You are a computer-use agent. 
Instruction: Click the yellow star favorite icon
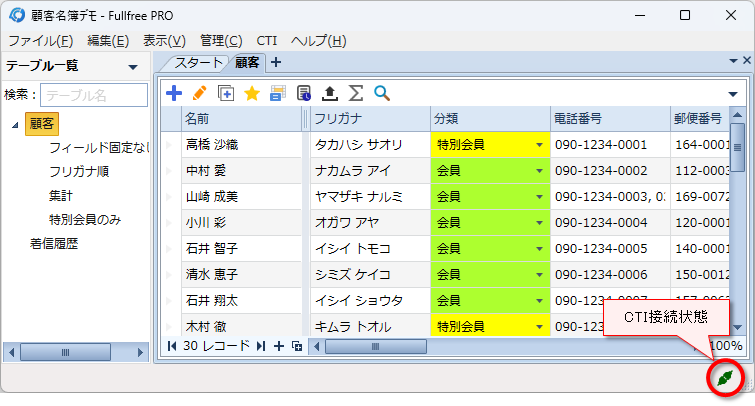pos(252,93)
